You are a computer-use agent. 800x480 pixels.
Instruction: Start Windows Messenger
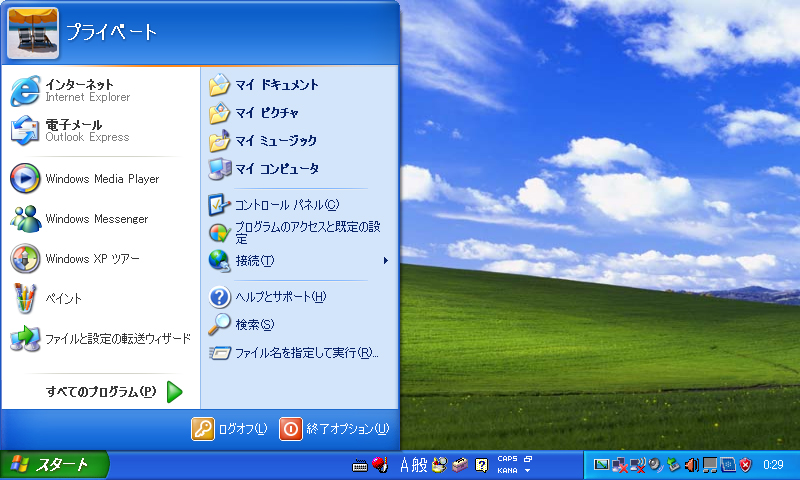tap(101, 218)
